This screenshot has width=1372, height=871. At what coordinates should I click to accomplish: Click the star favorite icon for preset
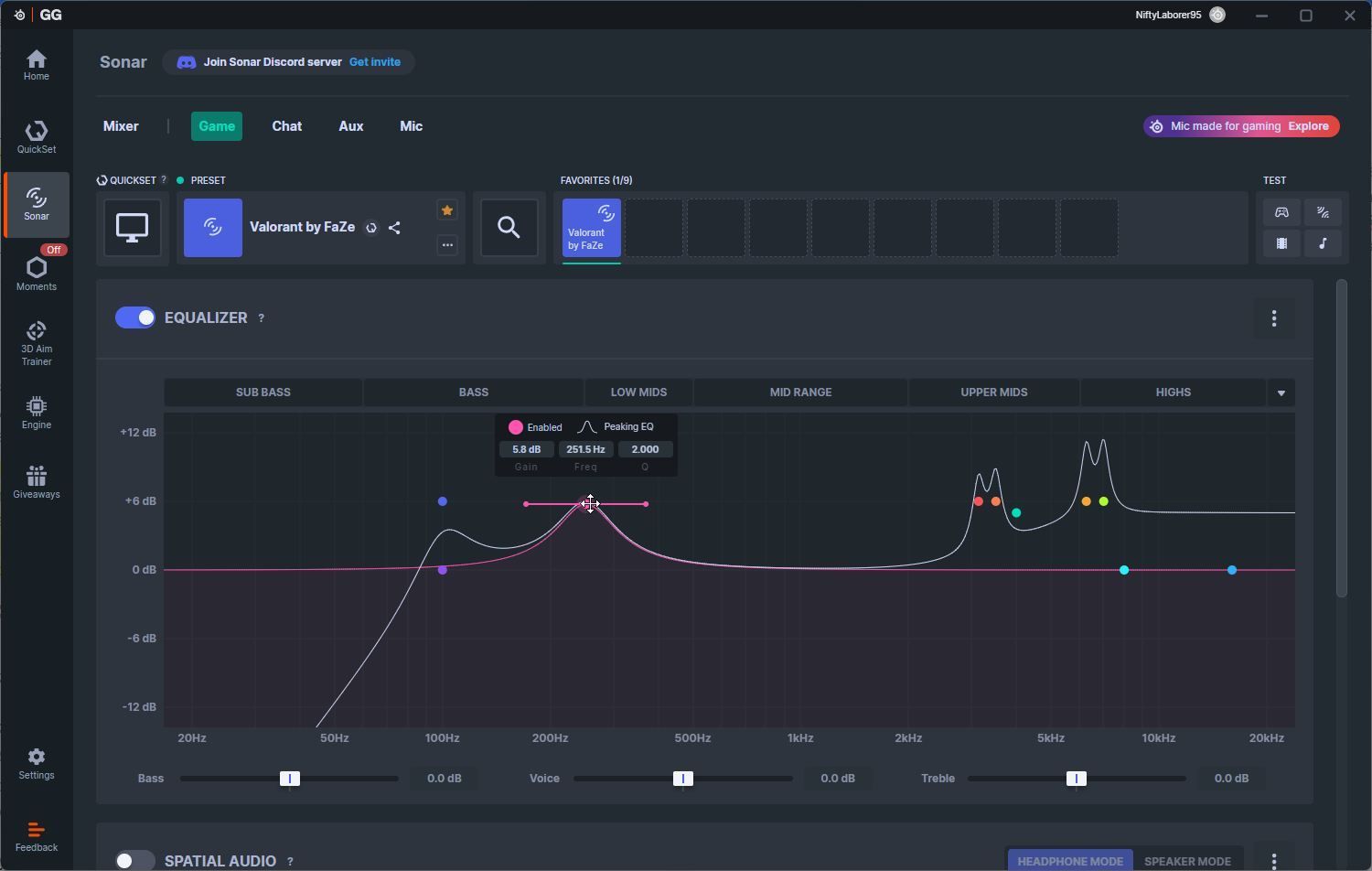447,210
